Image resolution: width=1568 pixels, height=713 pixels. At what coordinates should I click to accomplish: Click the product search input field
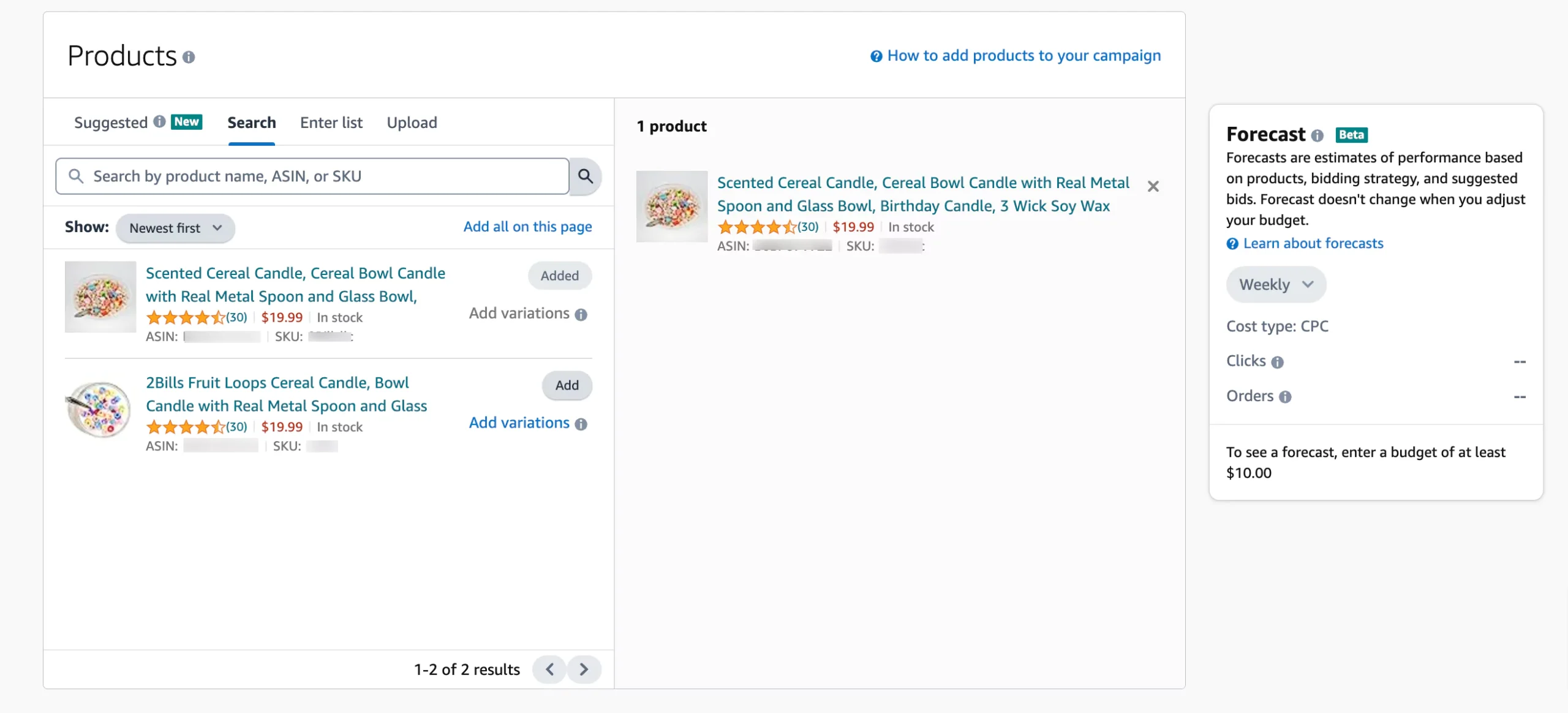[312, 176]
